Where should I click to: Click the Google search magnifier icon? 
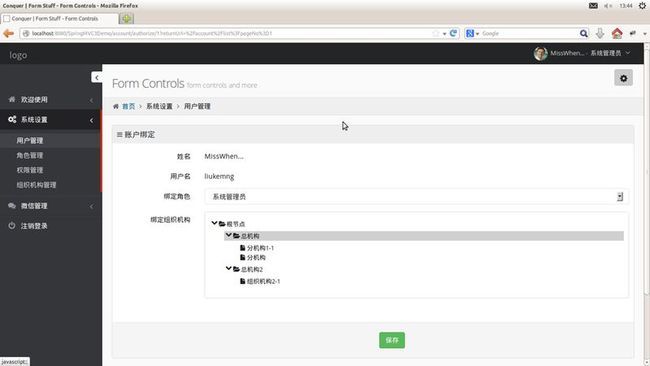tap(583, 33)
